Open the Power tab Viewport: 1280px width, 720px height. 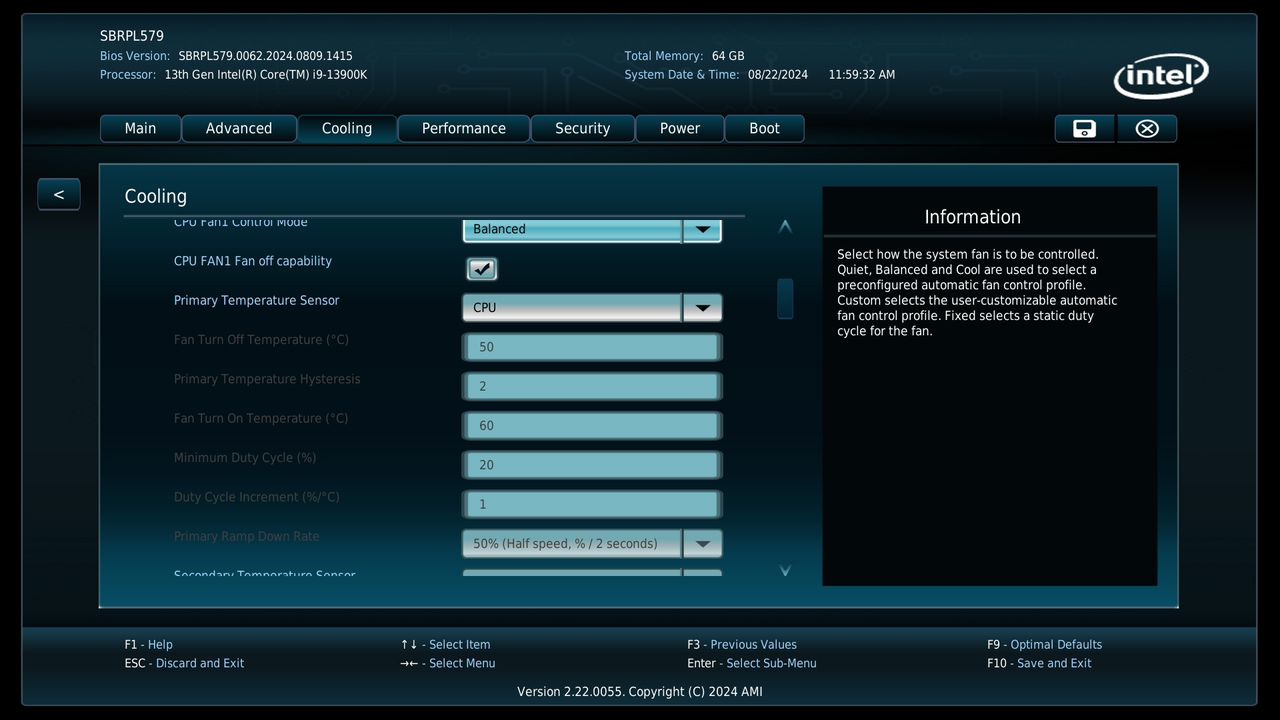tap(680, 128)
